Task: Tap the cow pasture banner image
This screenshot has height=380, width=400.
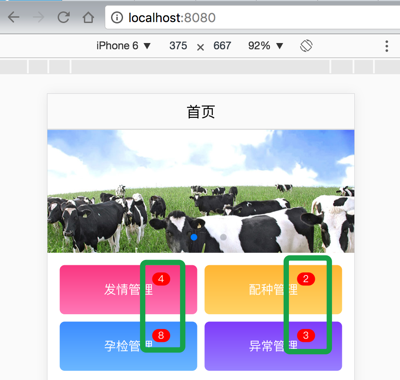Action: click(201, 191)
